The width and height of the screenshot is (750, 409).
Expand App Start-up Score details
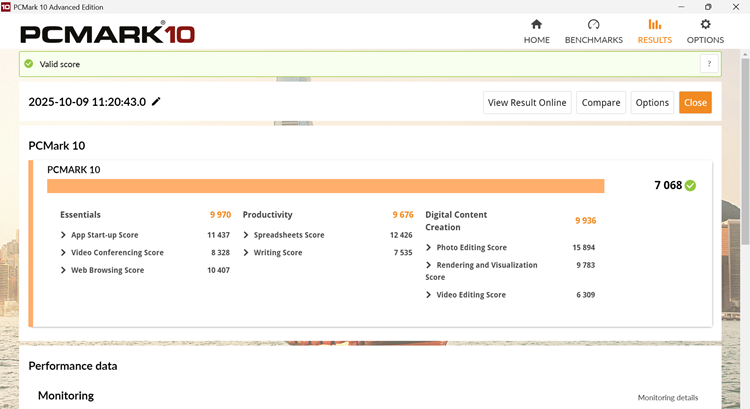click(63, 235)
